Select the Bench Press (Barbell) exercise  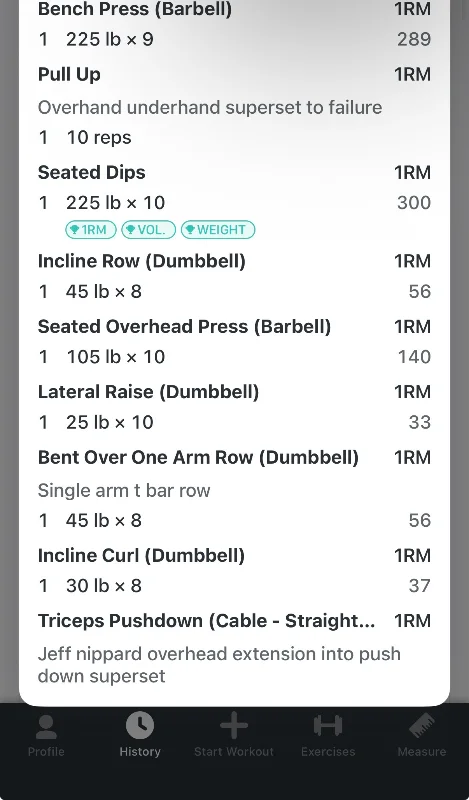tap(135, 9)
